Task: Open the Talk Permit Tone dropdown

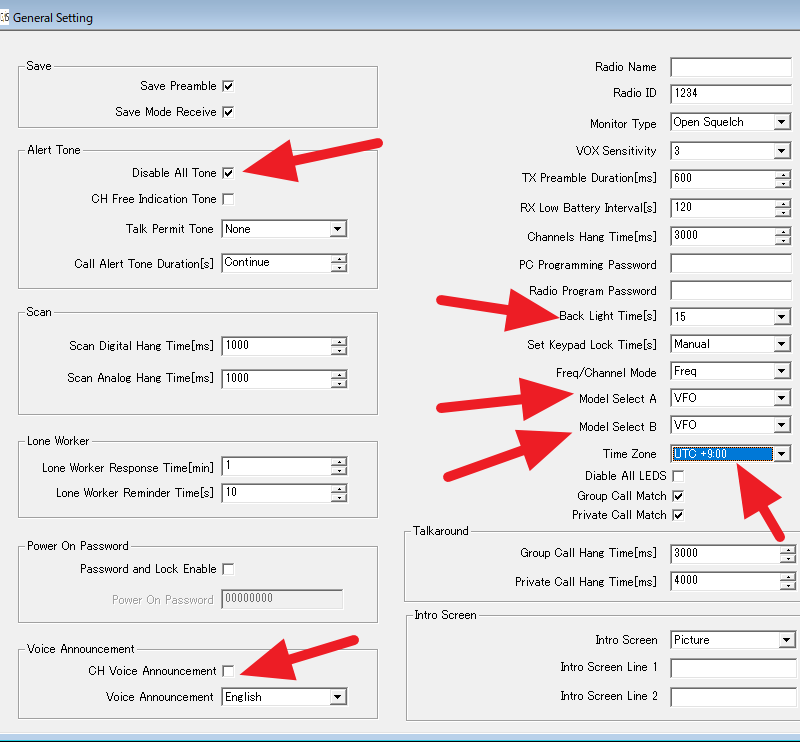Action: click(x=337, y=229)
